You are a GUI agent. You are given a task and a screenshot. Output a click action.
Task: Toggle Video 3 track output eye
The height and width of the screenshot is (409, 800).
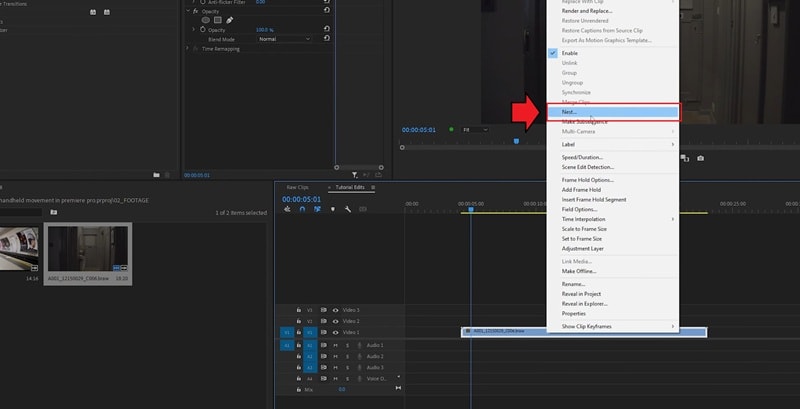(x=336, y=310)
